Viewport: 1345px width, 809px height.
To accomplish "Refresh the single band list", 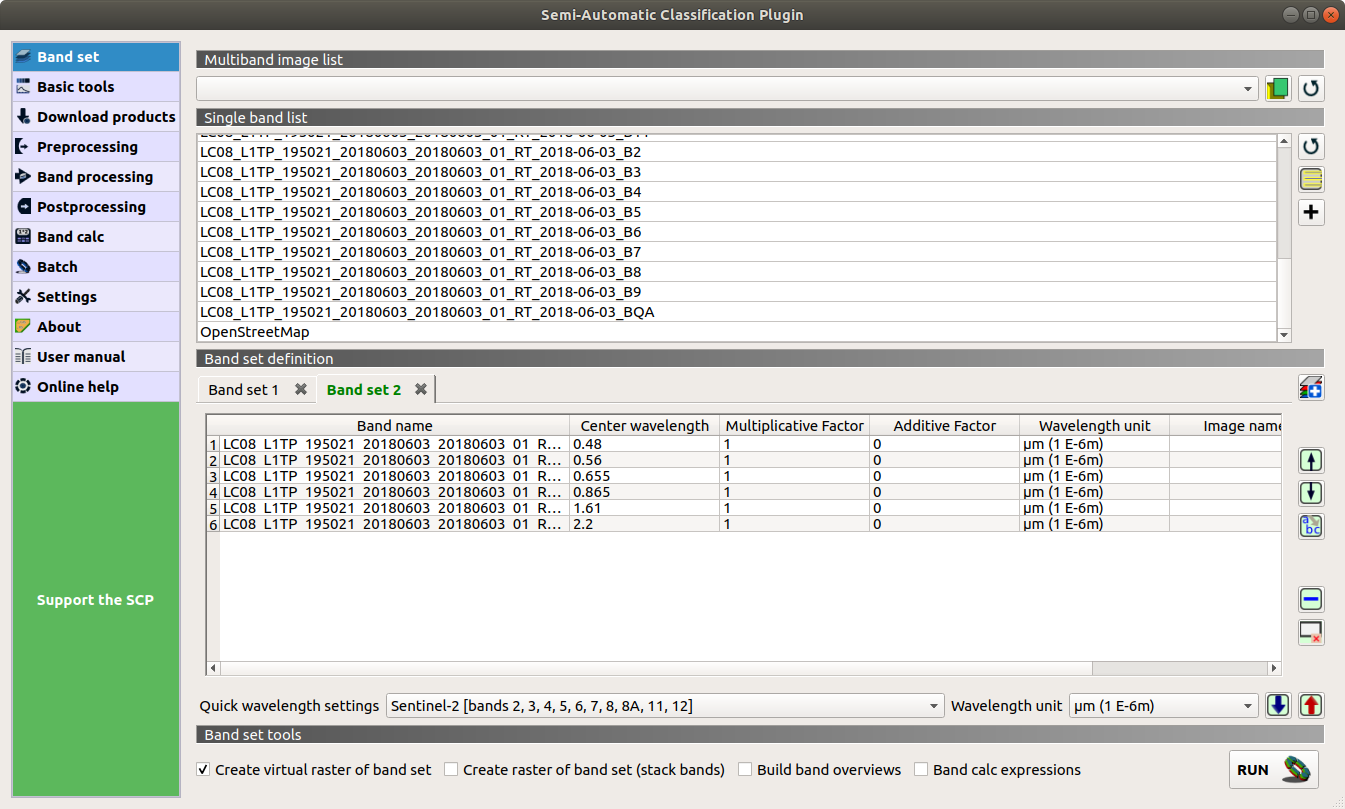I will point(1311,147).
